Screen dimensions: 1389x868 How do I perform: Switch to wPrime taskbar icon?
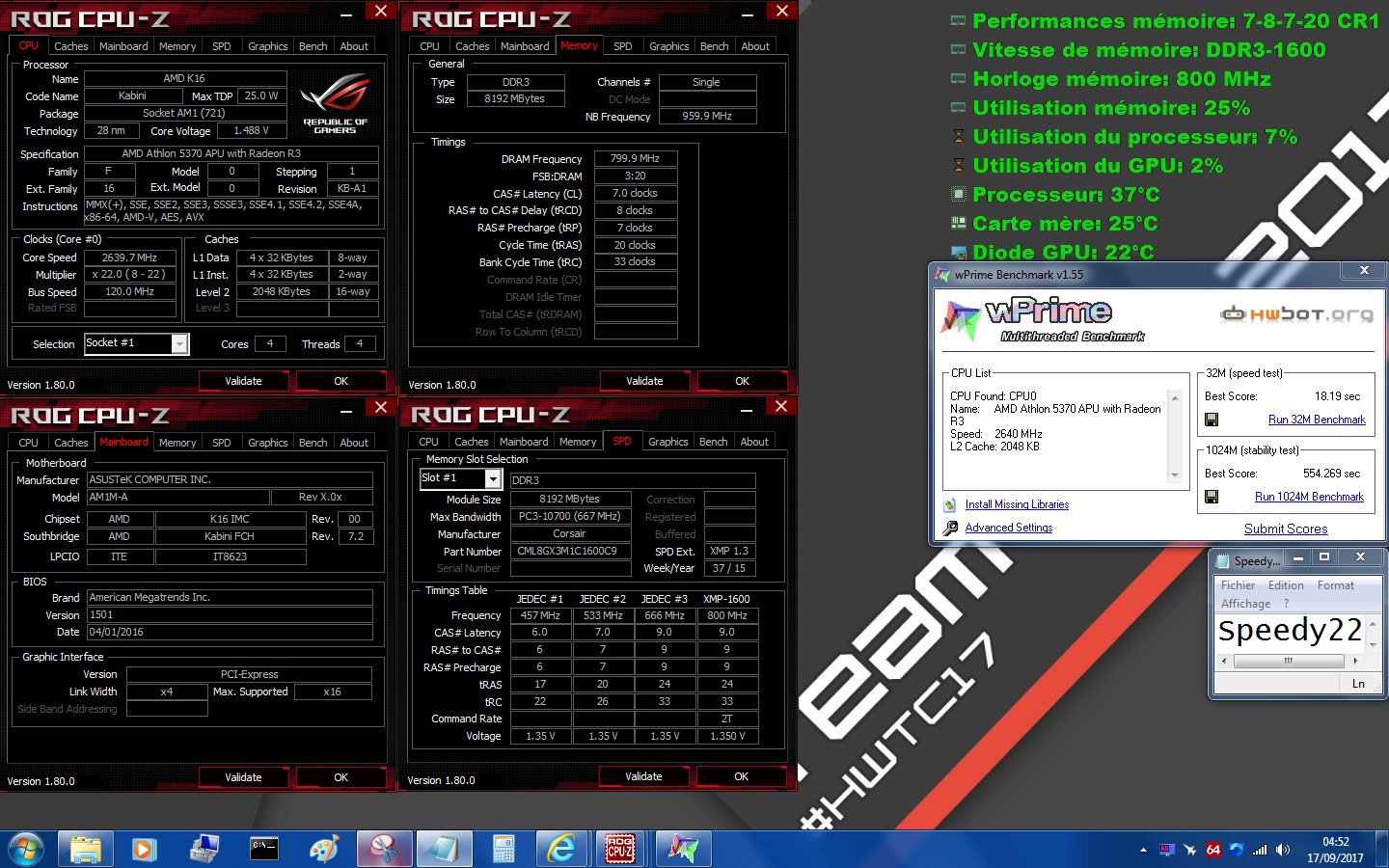coord(684,849)
